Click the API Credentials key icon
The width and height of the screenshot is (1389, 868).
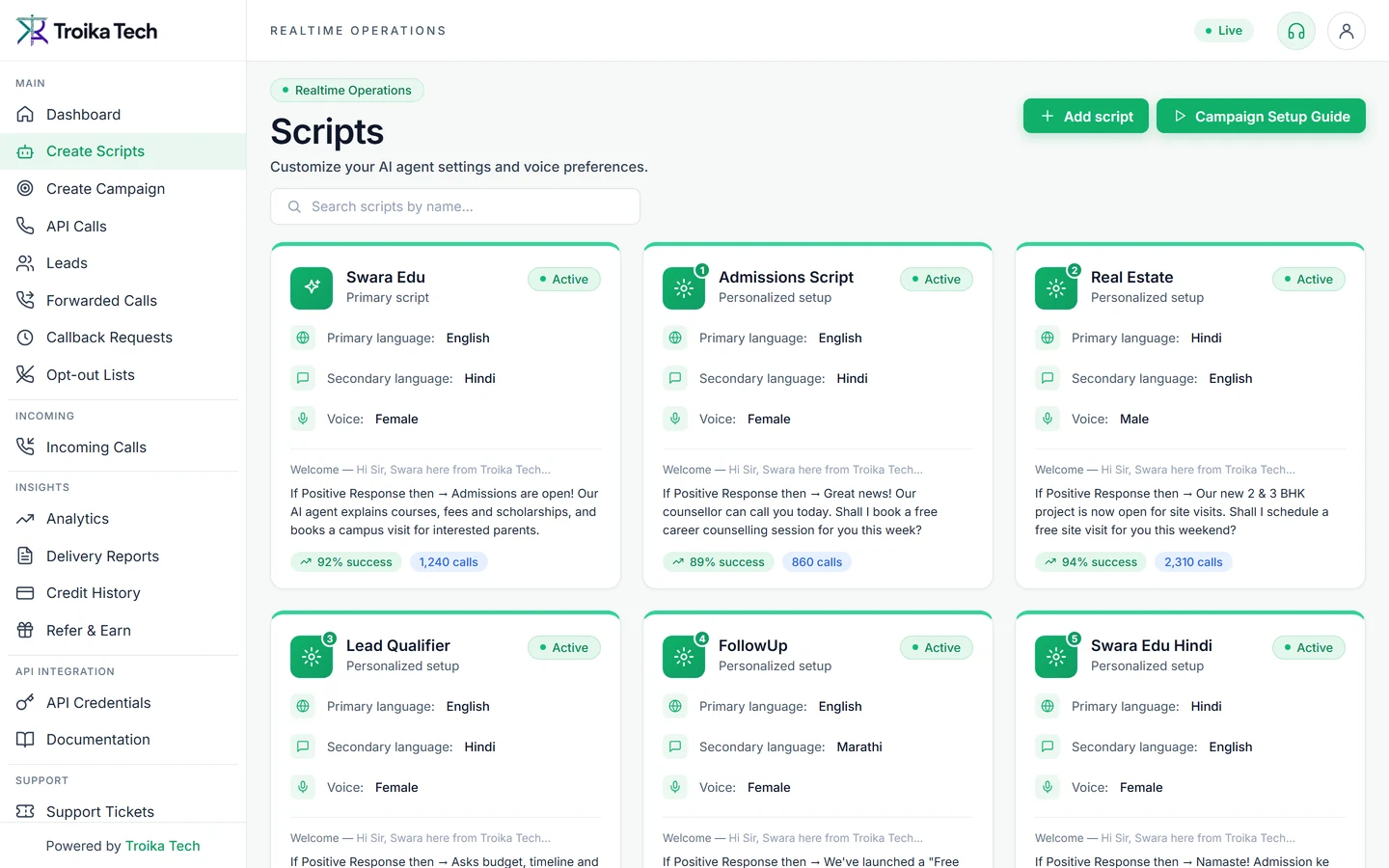[x=25, y=703]
